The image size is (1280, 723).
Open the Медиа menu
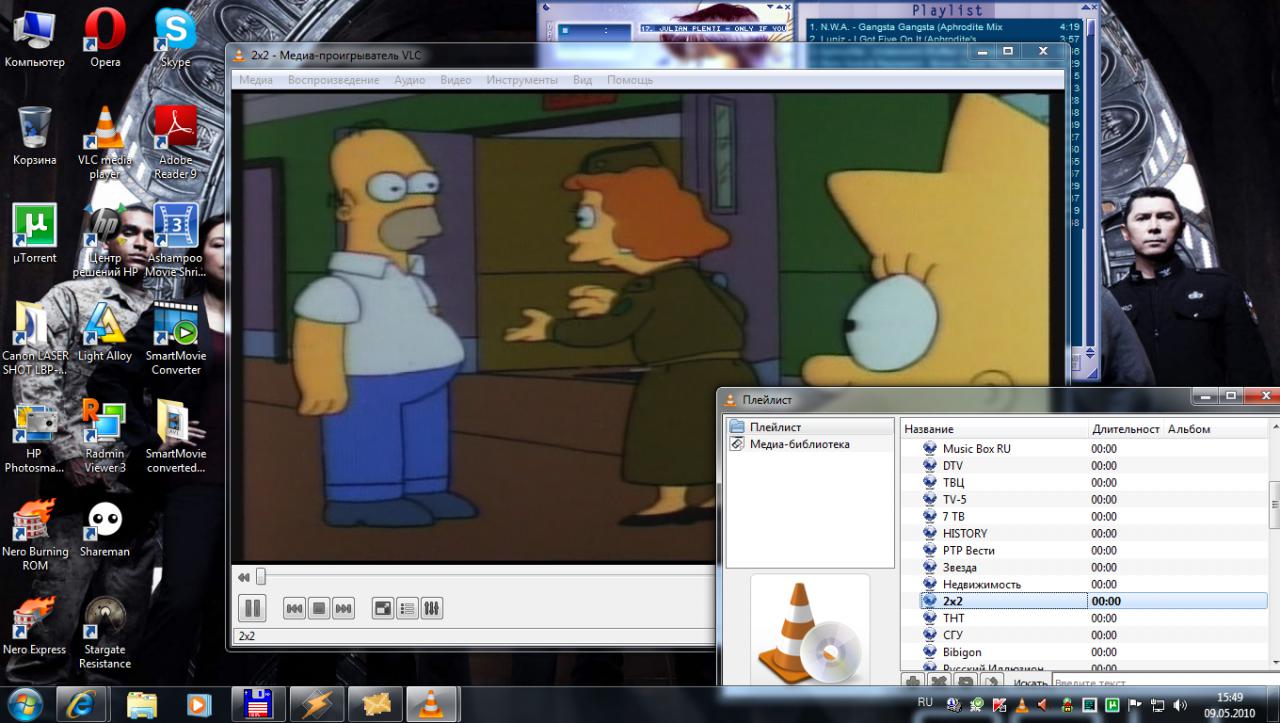(256, 80)
